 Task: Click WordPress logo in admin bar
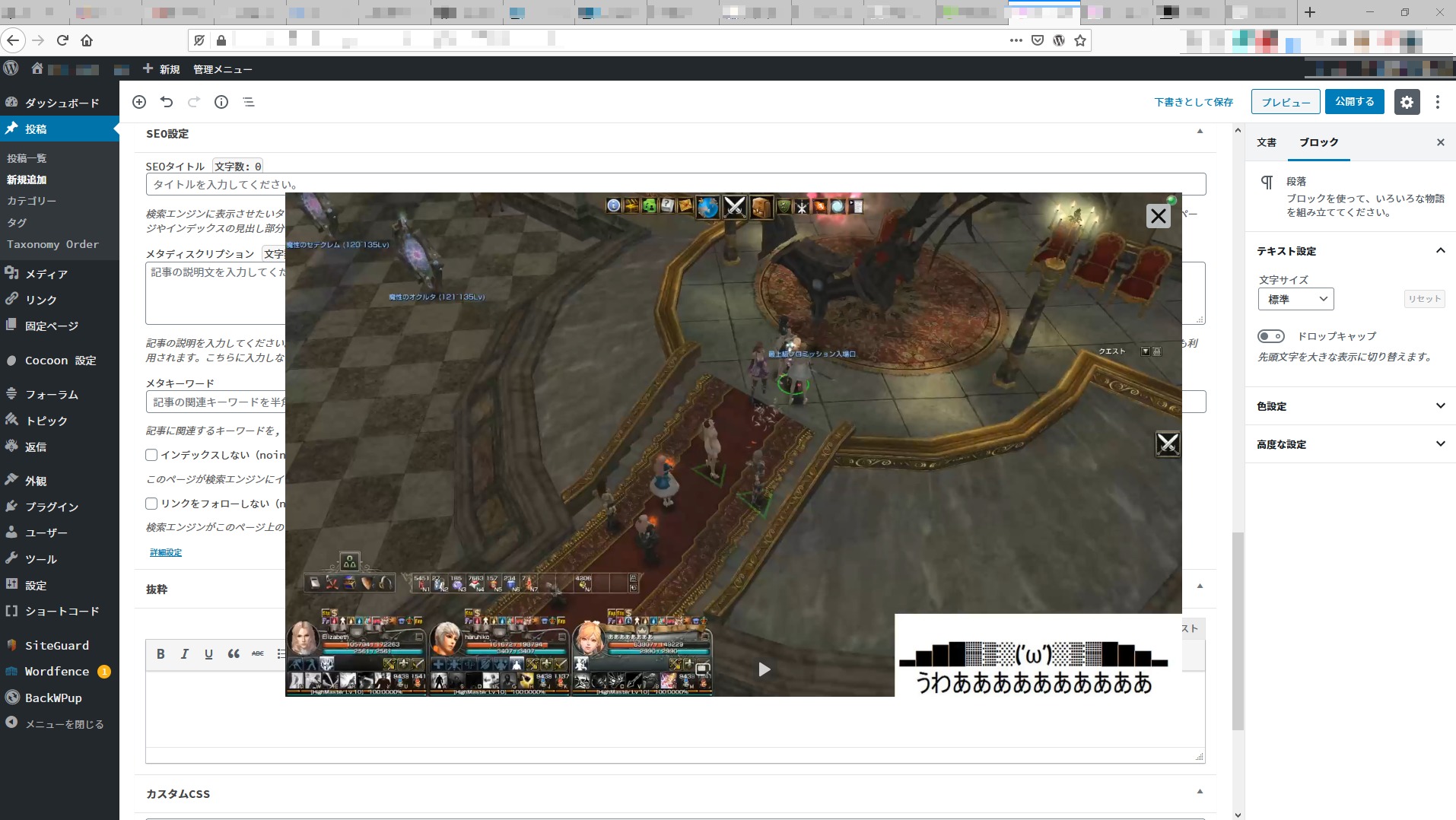point(11,68)
